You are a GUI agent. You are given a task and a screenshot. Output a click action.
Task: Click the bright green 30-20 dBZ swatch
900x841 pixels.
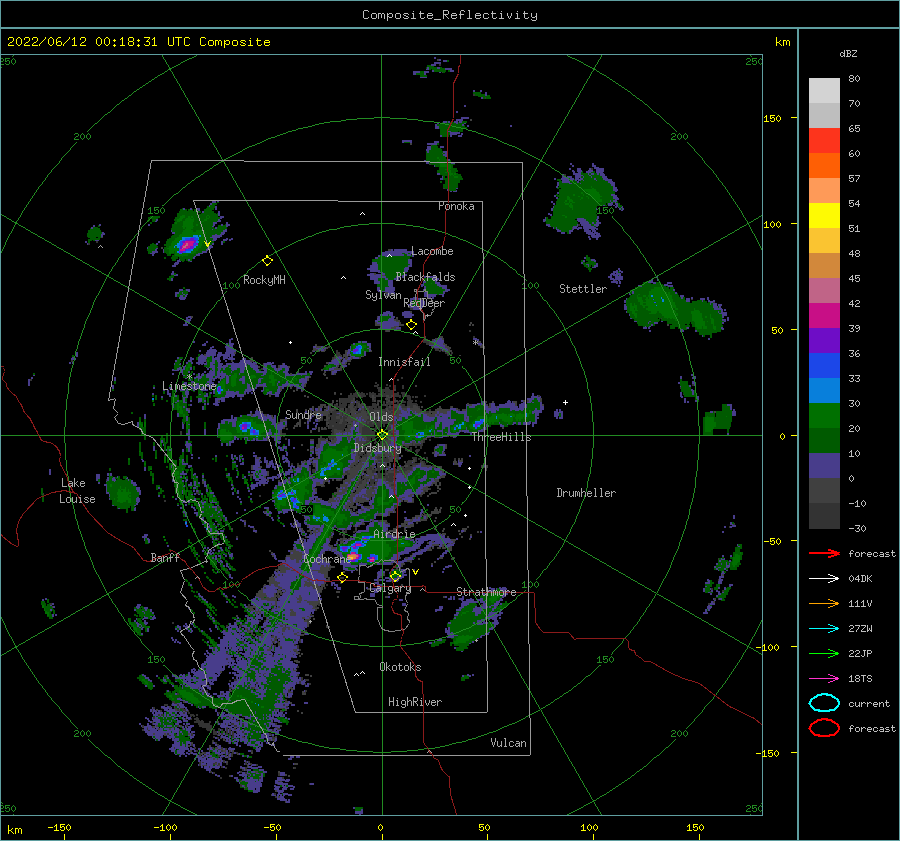(x=824, y=416)
